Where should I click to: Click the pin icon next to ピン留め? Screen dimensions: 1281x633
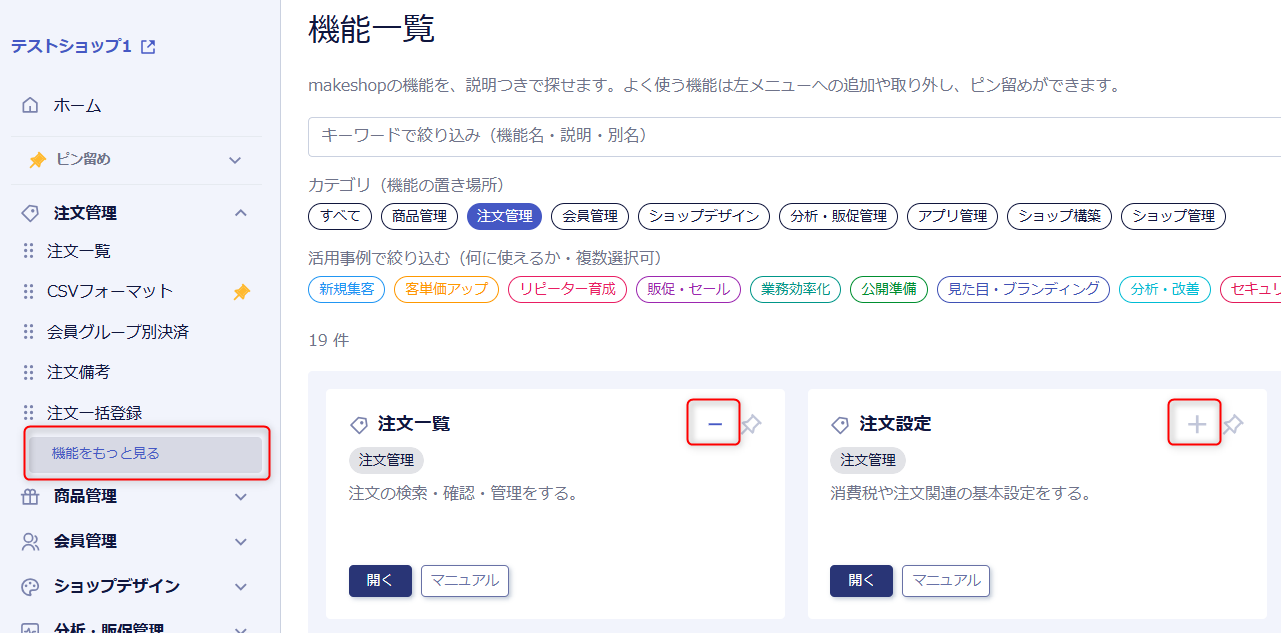coord(38,160)
